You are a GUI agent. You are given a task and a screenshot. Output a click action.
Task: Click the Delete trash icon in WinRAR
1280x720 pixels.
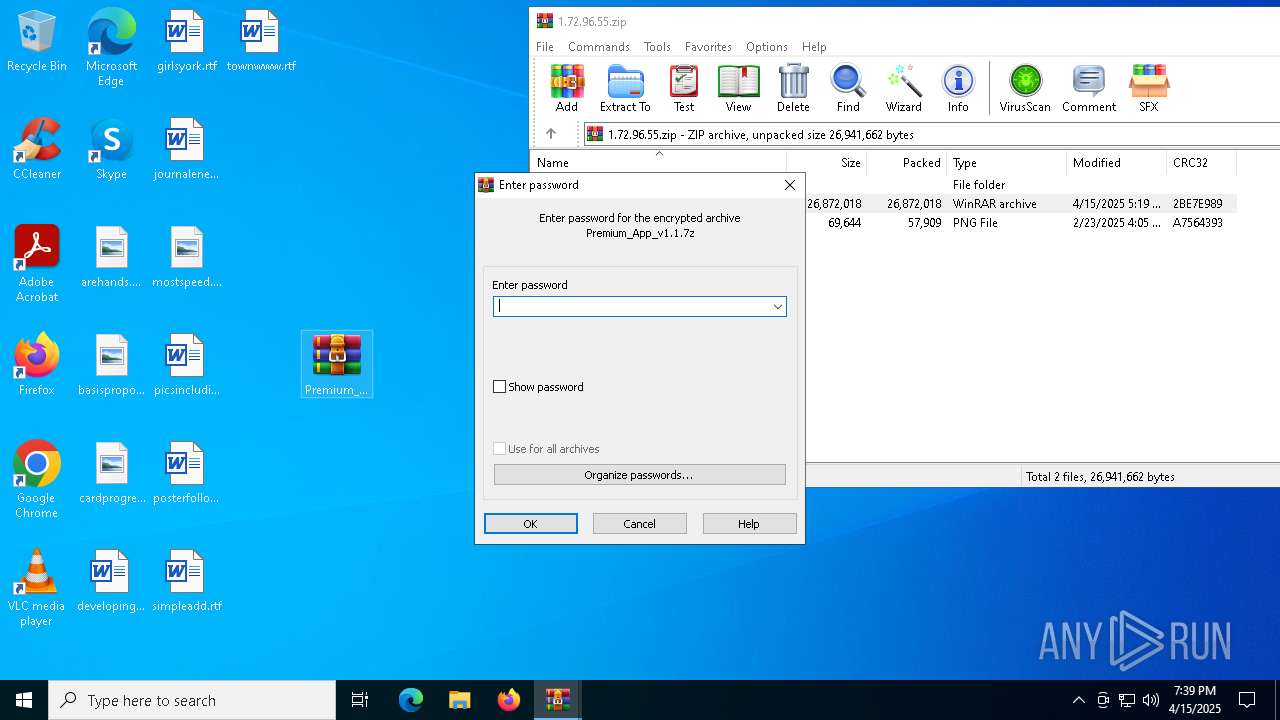coord(793,88)
